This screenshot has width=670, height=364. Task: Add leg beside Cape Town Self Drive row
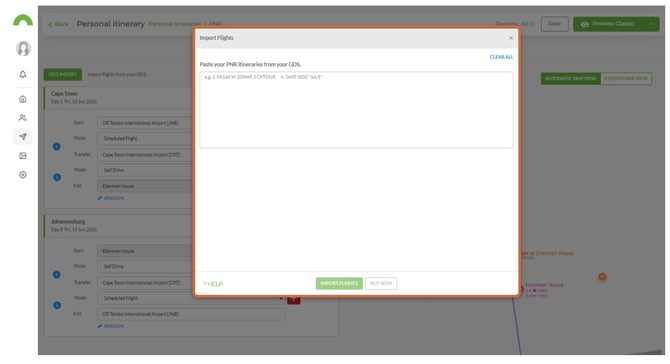[57, 177]
